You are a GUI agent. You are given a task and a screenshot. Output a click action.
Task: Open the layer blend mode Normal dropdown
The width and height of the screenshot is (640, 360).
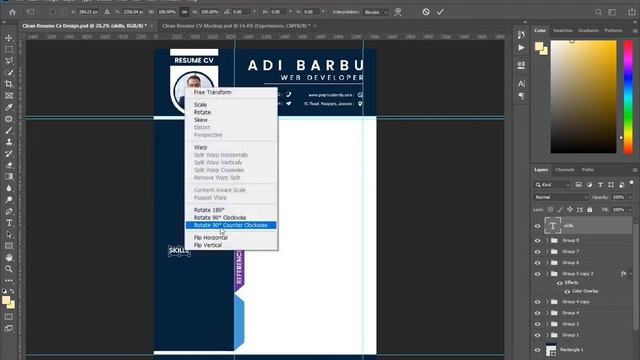tap(561, 197)
